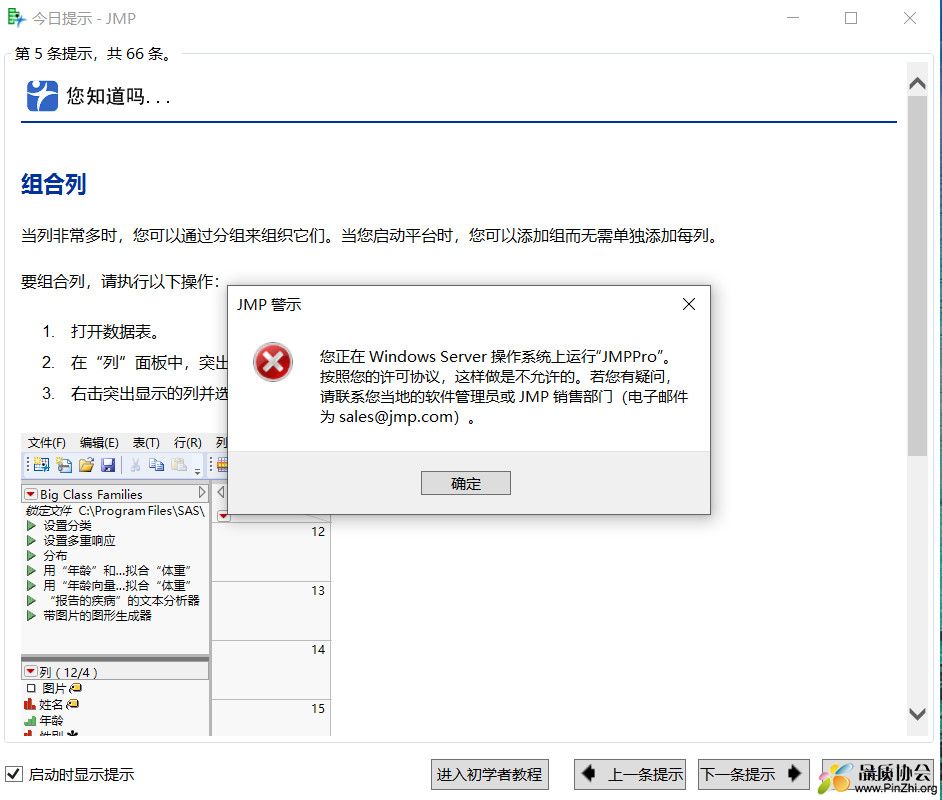Click the New Data Table toolbar icon
This screenshot has height=800, width=942.
tap(41, 464)
